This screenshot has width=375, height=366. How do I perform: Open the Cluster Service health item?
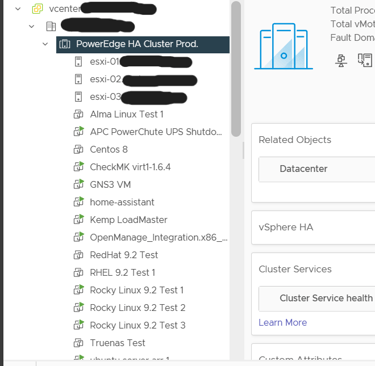326,298
